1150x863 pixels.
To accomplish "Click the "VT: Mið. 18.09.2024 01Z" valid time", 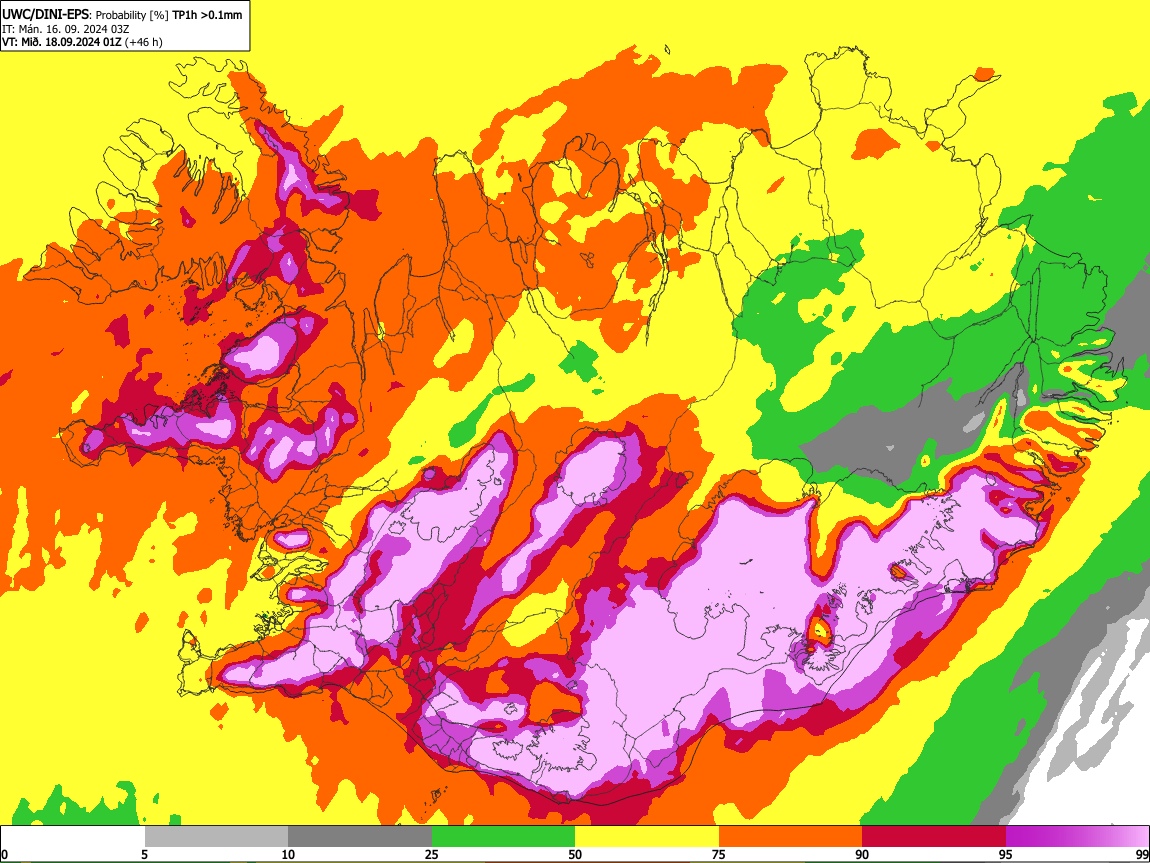I will tap(61, 42).
